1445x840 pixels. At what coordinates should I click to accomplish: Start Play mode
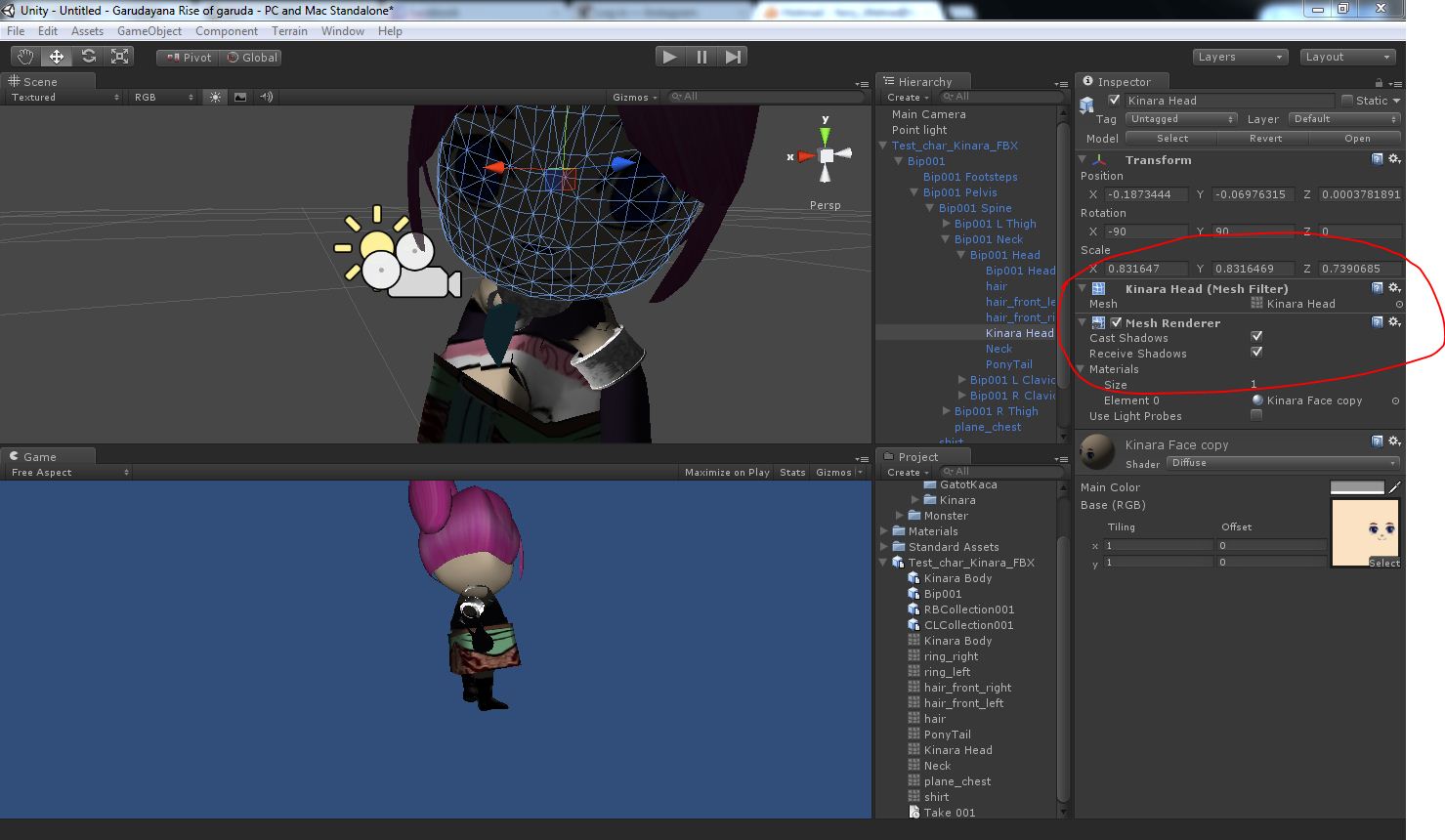click(669, 57)
